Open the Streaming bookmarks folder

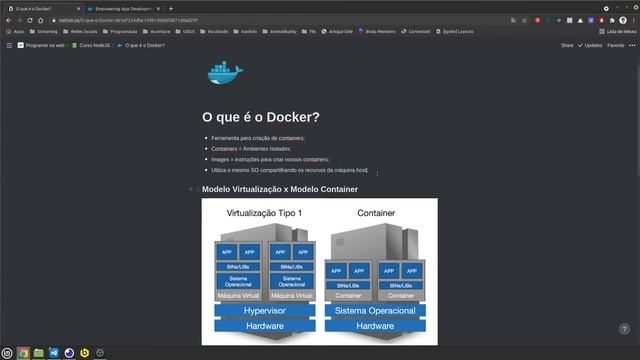[x=44, y=31]
